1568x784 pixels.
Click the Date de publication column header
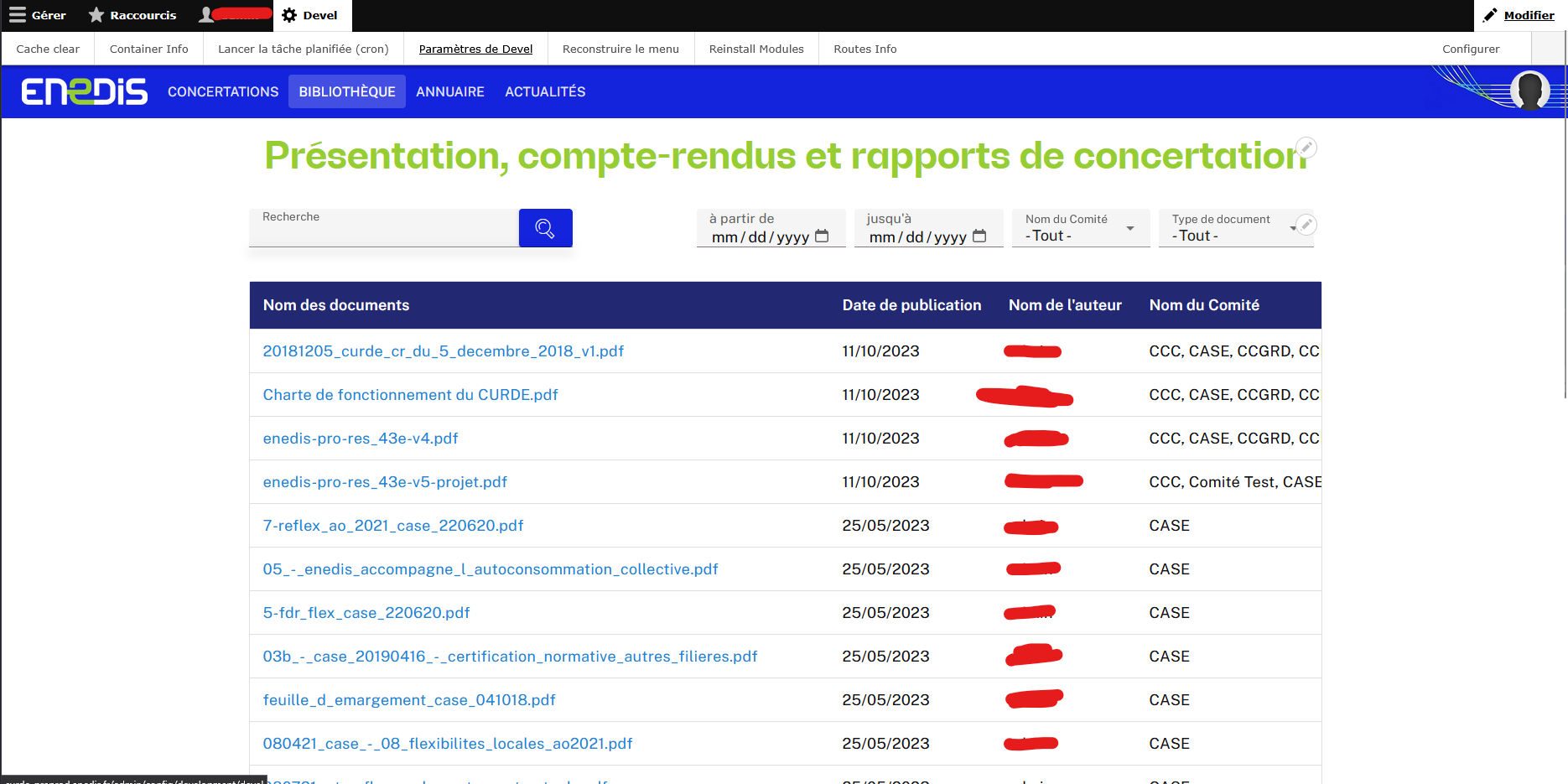pyautogui.click(x=911, y=305)
